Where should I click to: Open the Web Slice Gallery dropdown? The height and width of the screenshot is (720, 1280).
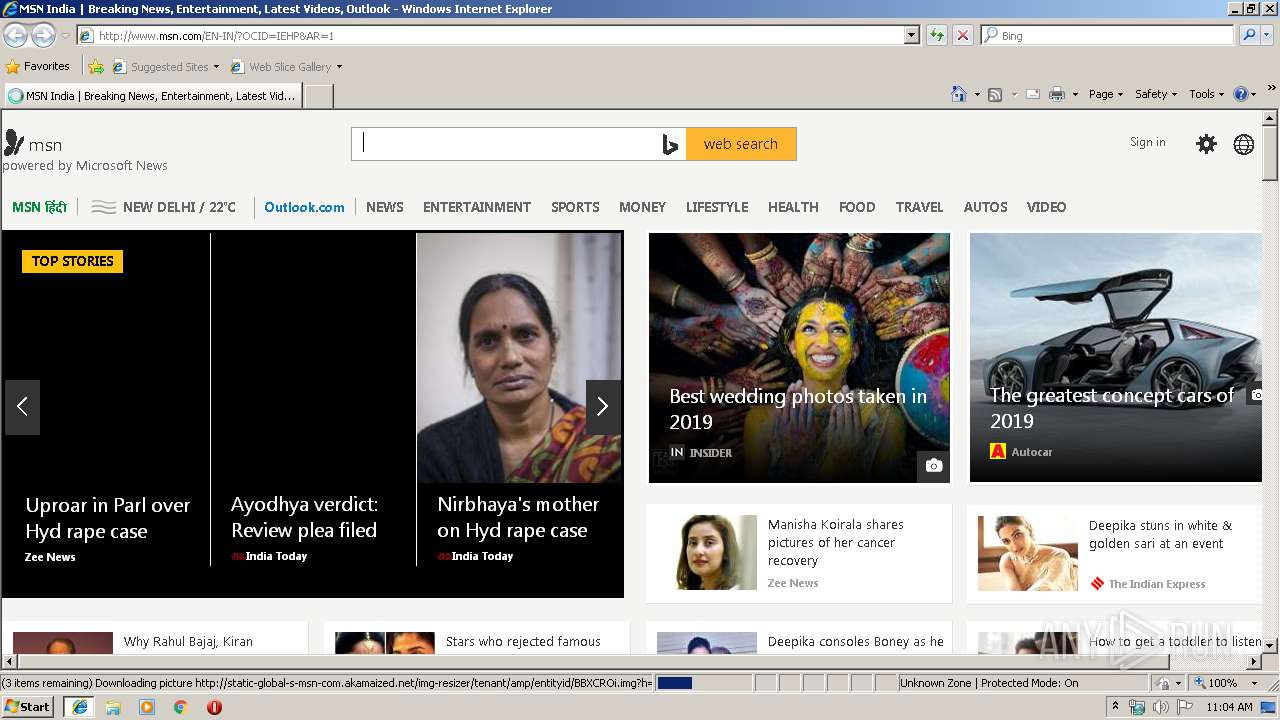coord(339,67)
